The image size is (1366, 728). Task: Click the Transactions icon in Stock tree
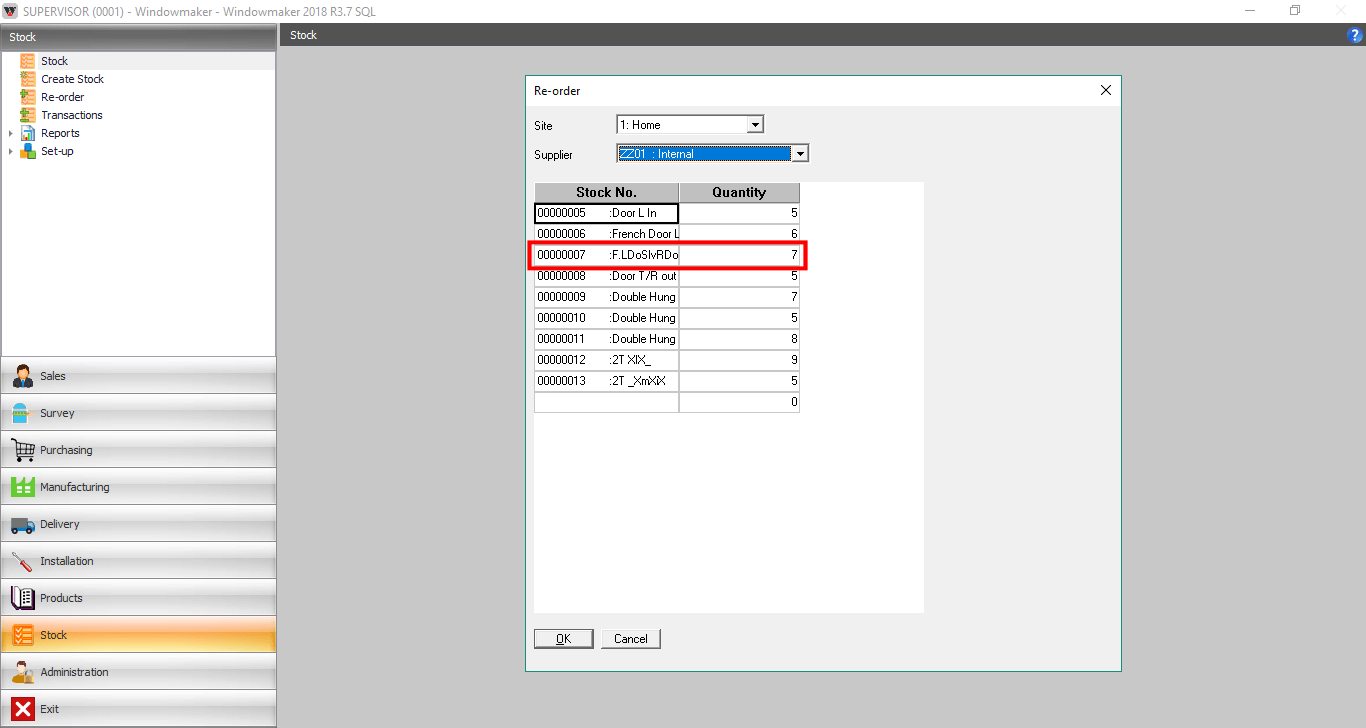[x=27, y=115]
